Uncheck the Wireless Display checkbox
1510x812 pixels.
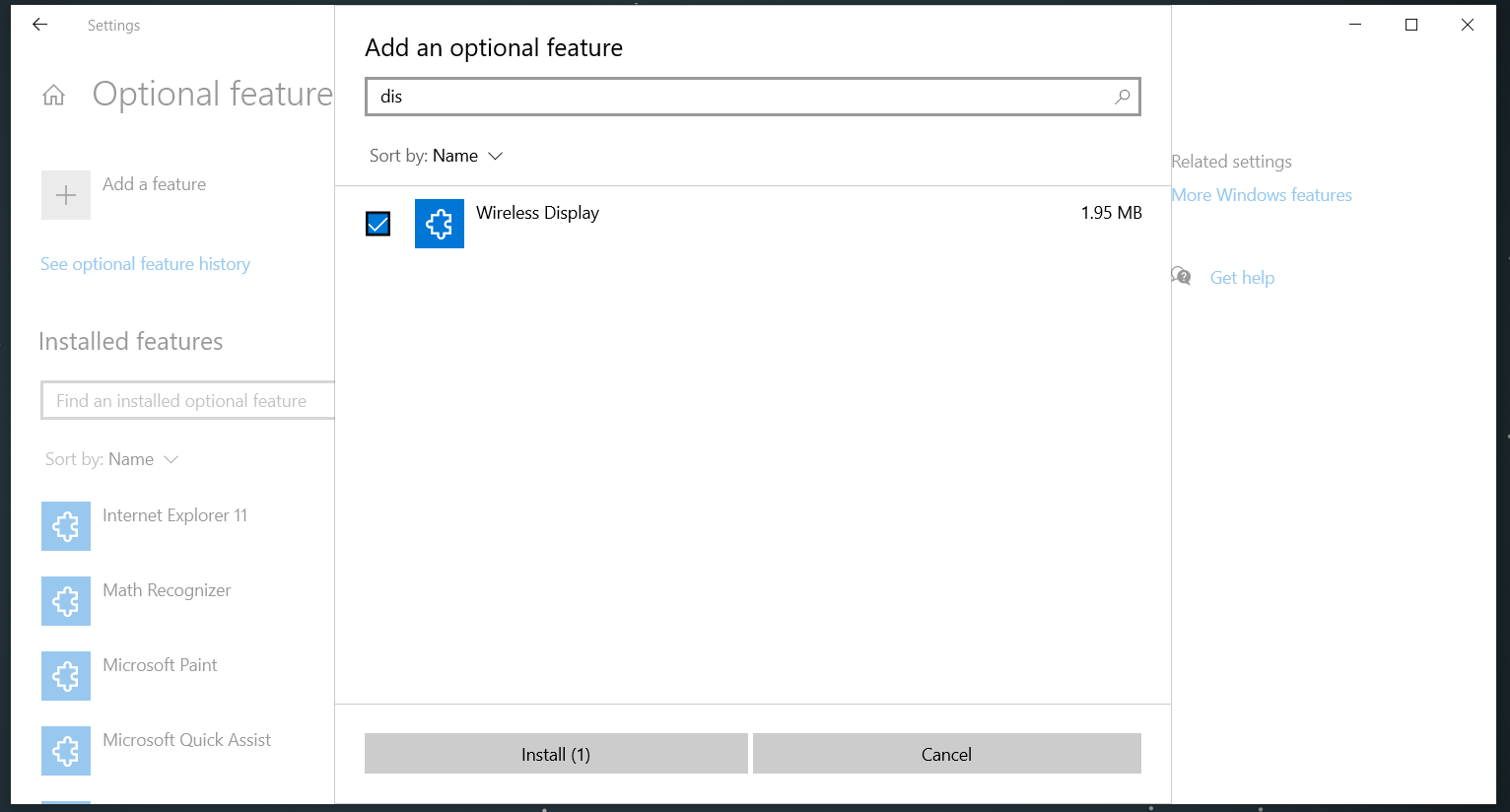coord(378,224)
